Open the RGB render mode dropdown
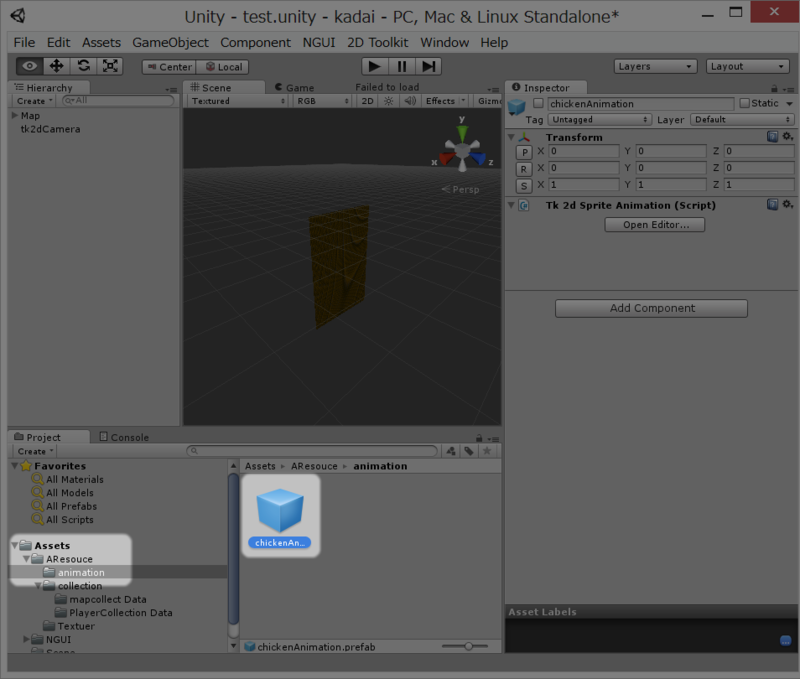This screenshot has width=800, height=679. click(322, 101)
